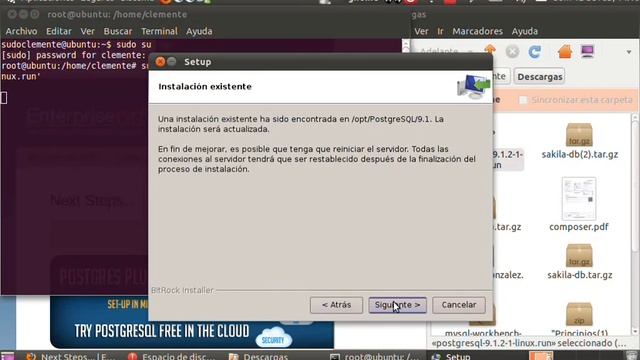
Task: Toggle the Sincronizar esta carpeta checkbox
Action: click(x=523, y=100)
